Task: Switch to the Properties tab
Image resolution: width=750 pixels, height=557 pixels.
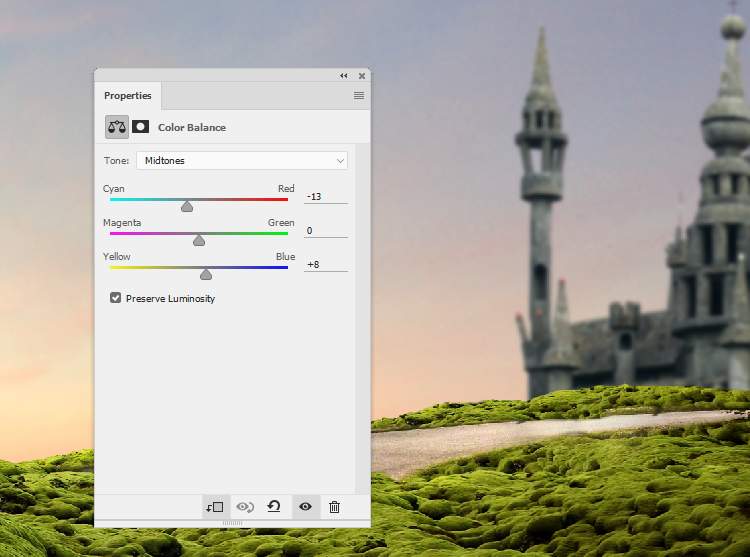Action: [128, 96]
